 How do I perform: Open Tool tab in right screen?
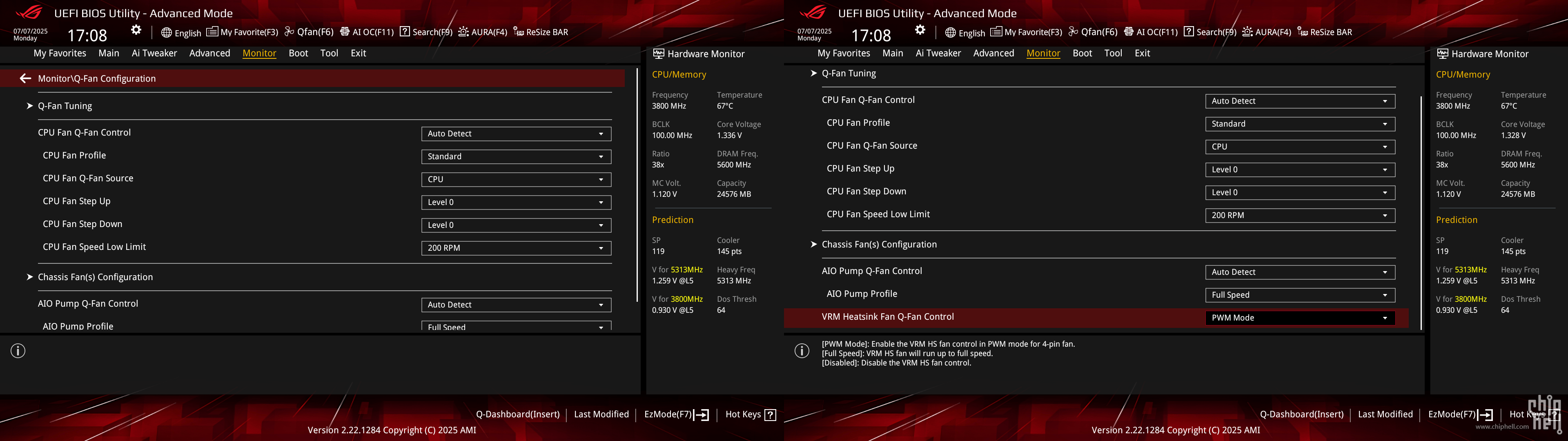tap(1113, 53)
